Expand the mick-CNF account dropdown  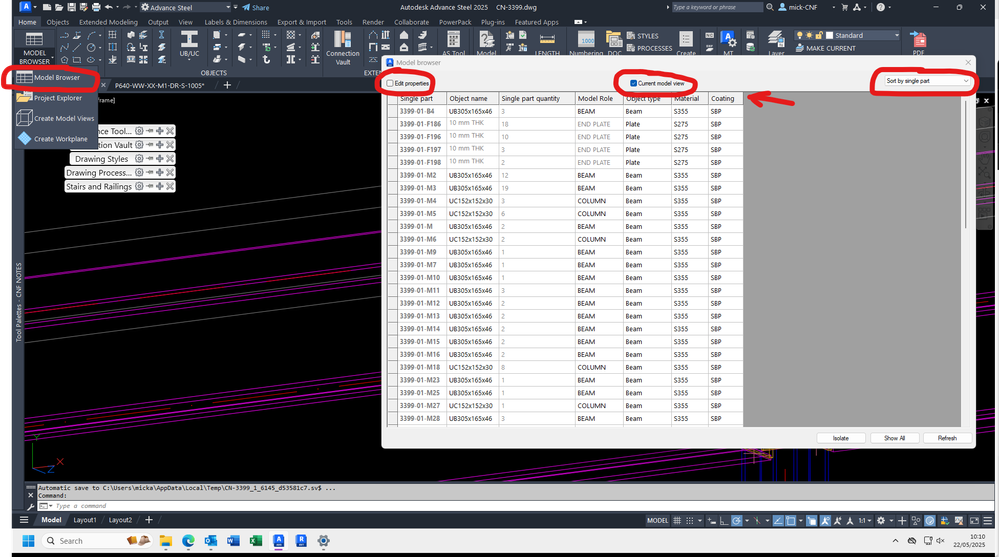[833, 8]
